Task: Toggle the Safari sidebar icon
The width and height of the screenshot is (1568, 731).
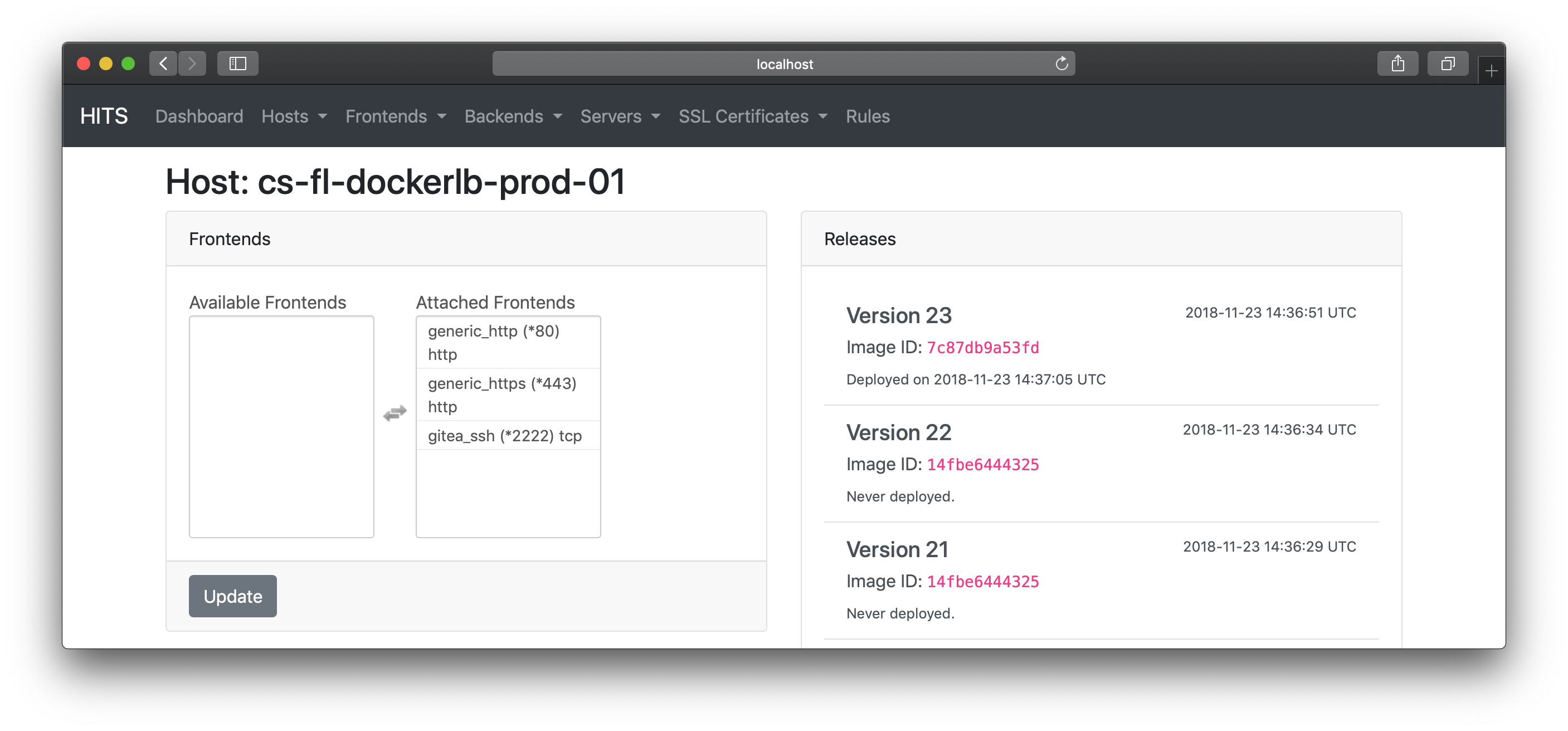Action: (237, 64)
